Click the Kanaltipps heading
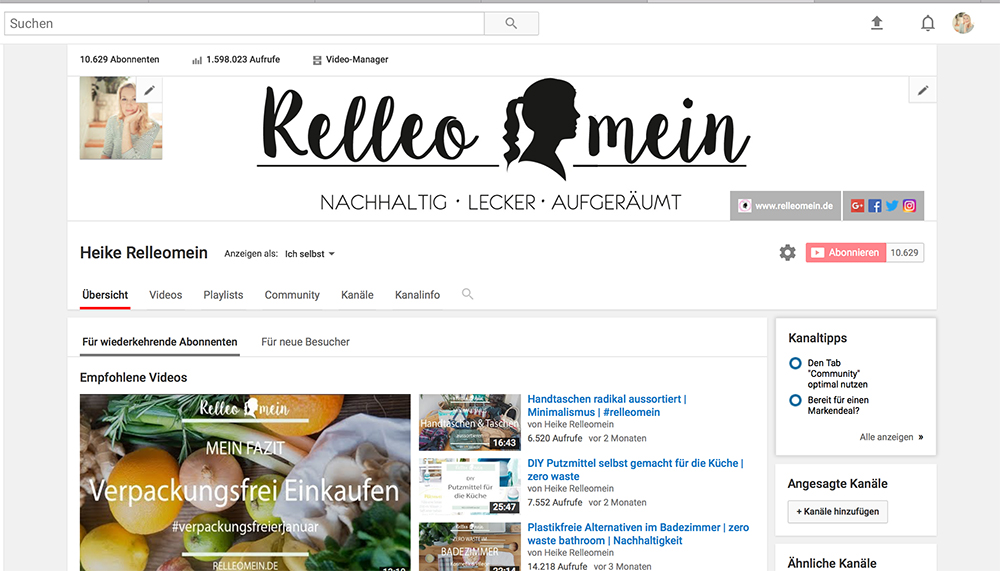 818,338
